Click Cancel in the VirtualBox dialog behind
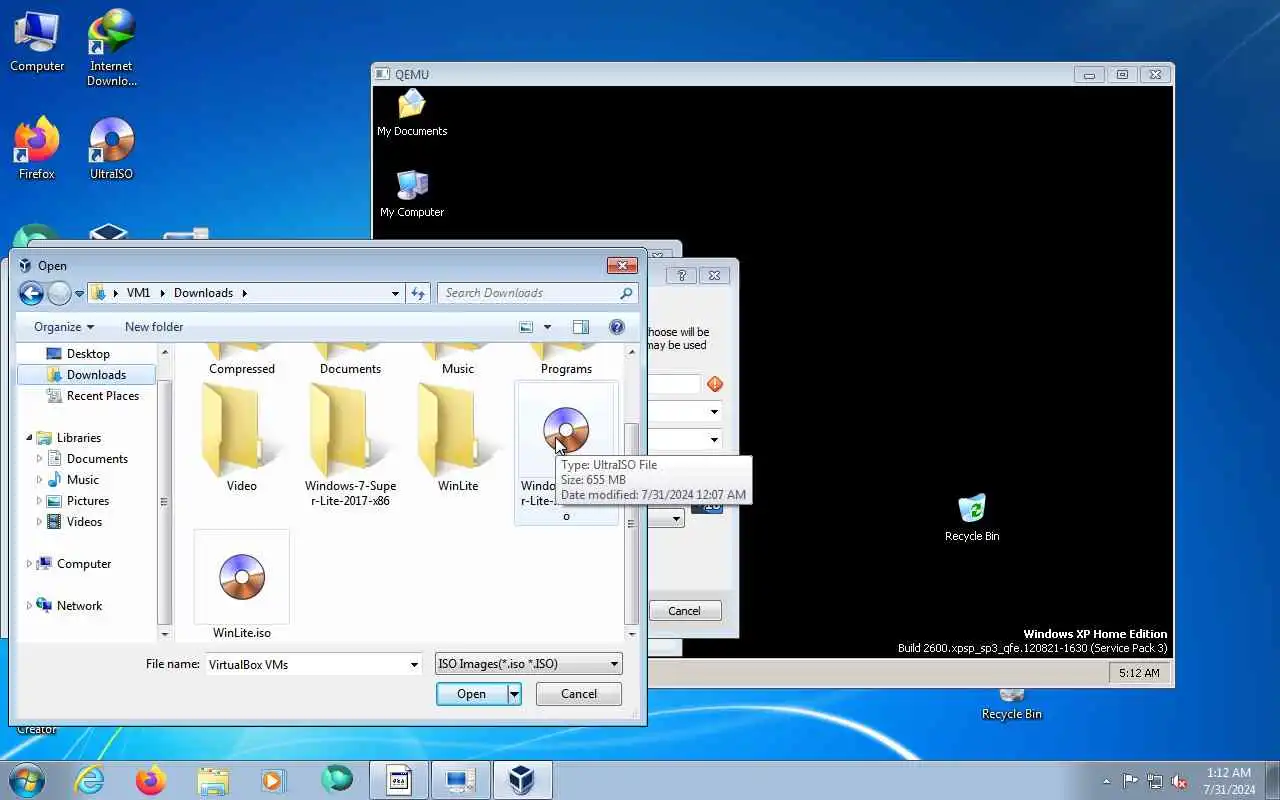Image resolution: width=1280 pixels, height=800 pixels. point(685,611)
